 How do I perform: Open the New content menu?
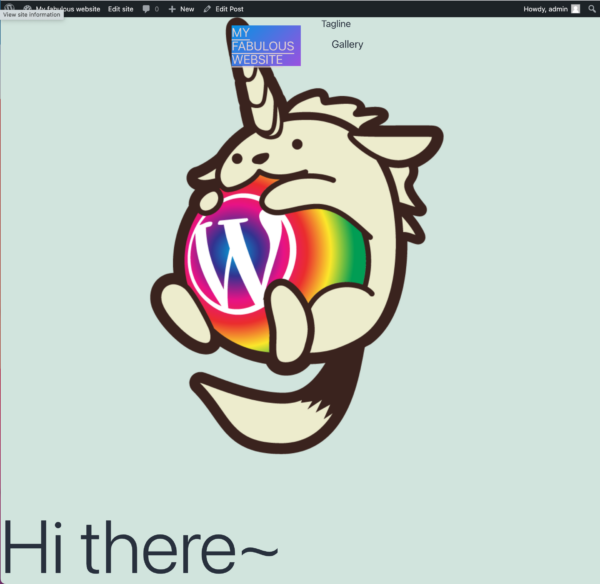pos(181,9)
